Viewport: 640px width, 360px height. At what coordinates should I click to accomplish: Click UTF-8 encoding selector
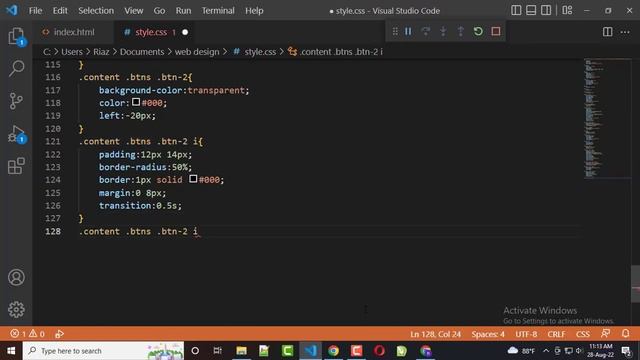click(526, 334)
